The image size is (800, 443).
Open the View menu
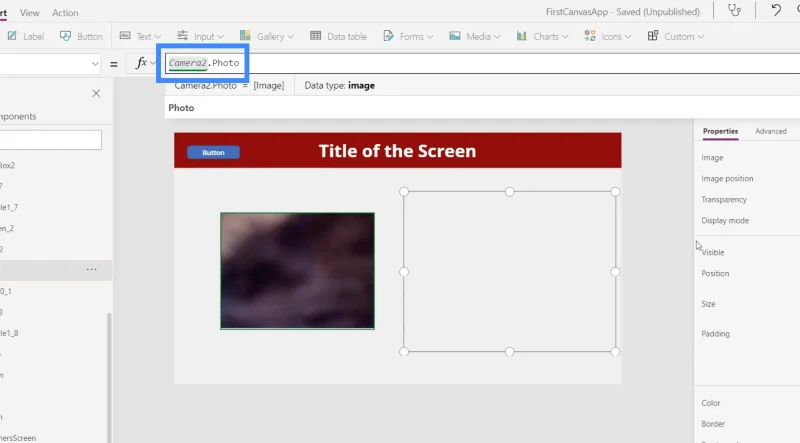pyautogui.click(x=30, y=13)
